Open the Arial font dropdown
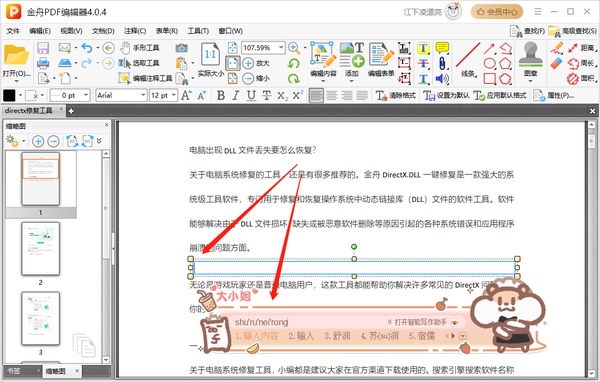Image resolution: width=600 pixels, height=382 pixels. [143, 95]
